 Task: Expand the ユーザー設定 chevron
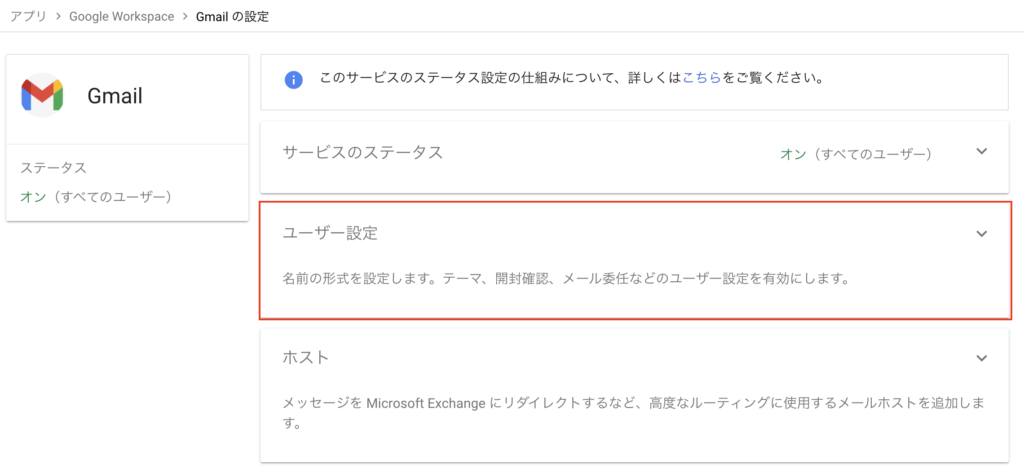[x=981, y=234]
